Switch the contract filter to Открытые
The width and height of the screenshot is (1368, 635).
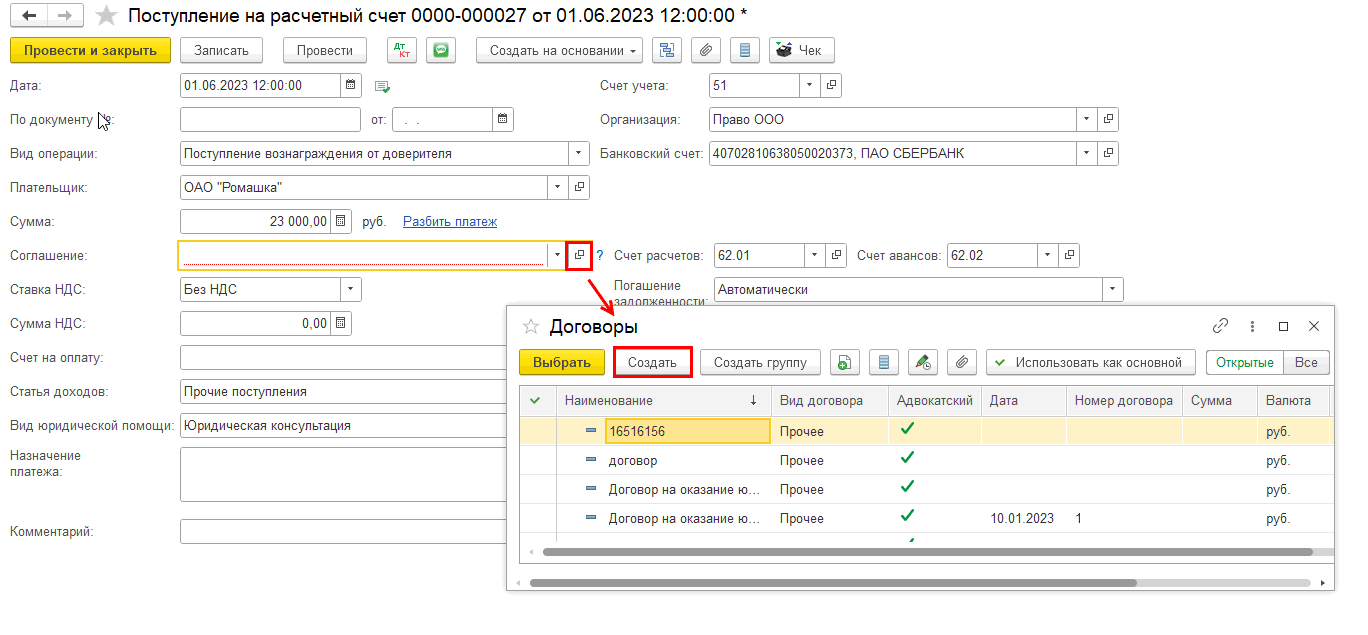click(1244, 363)
